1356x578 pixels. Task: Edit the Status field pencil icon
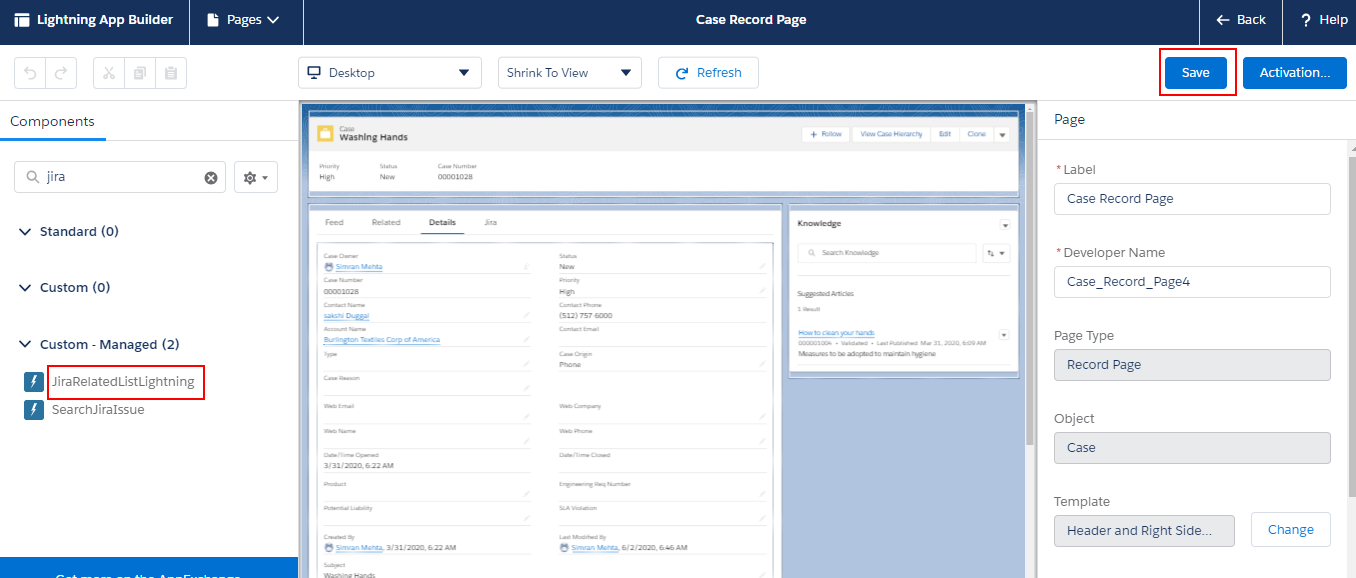[x=762, y=267]
